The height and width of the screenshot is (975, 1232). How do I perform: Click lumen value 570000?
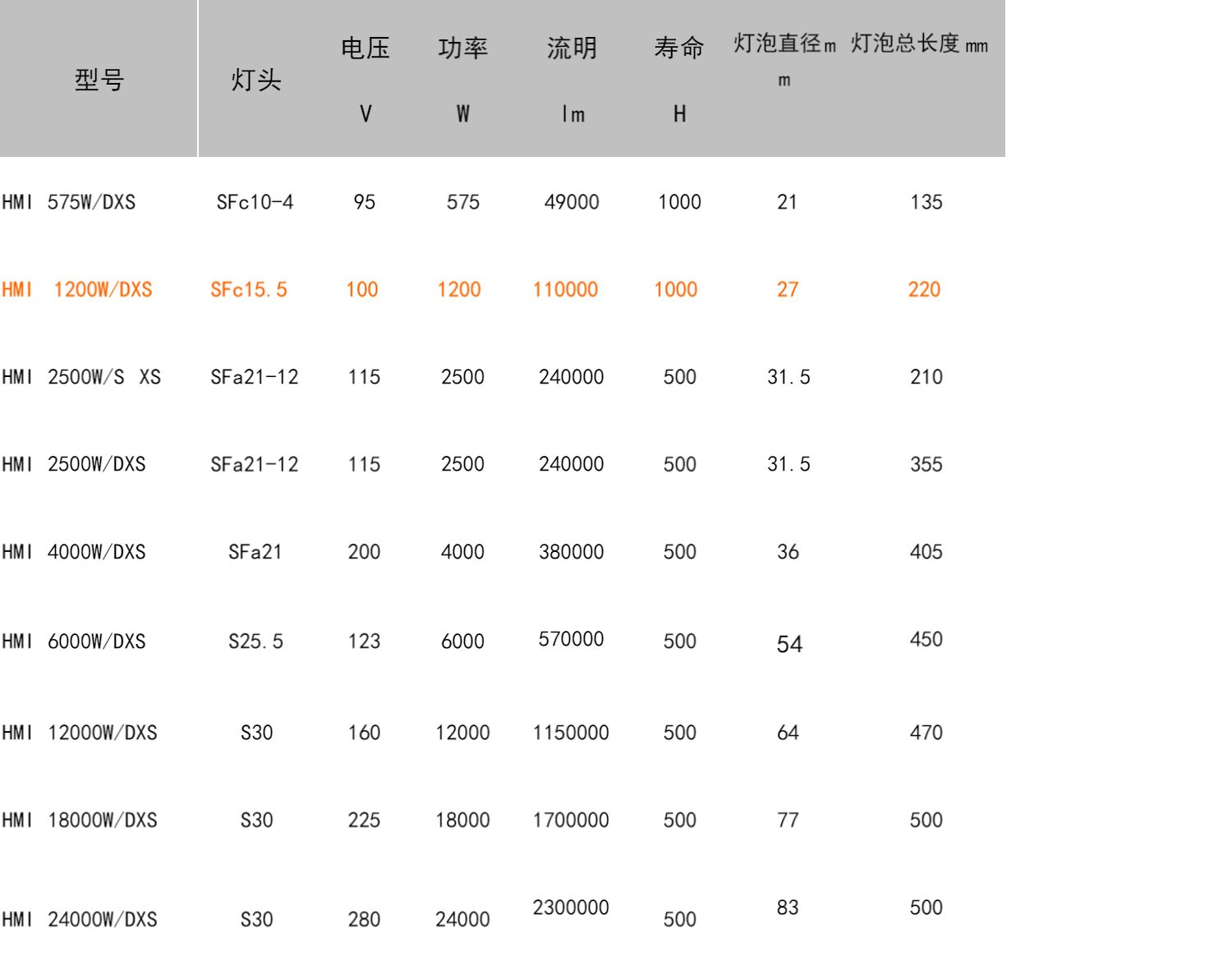(571, 639)
